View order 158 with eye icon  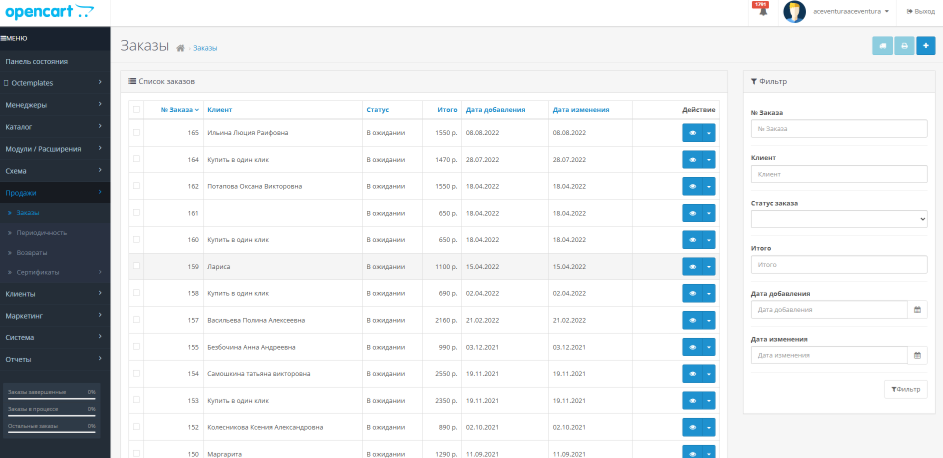(x=692, y=293)
